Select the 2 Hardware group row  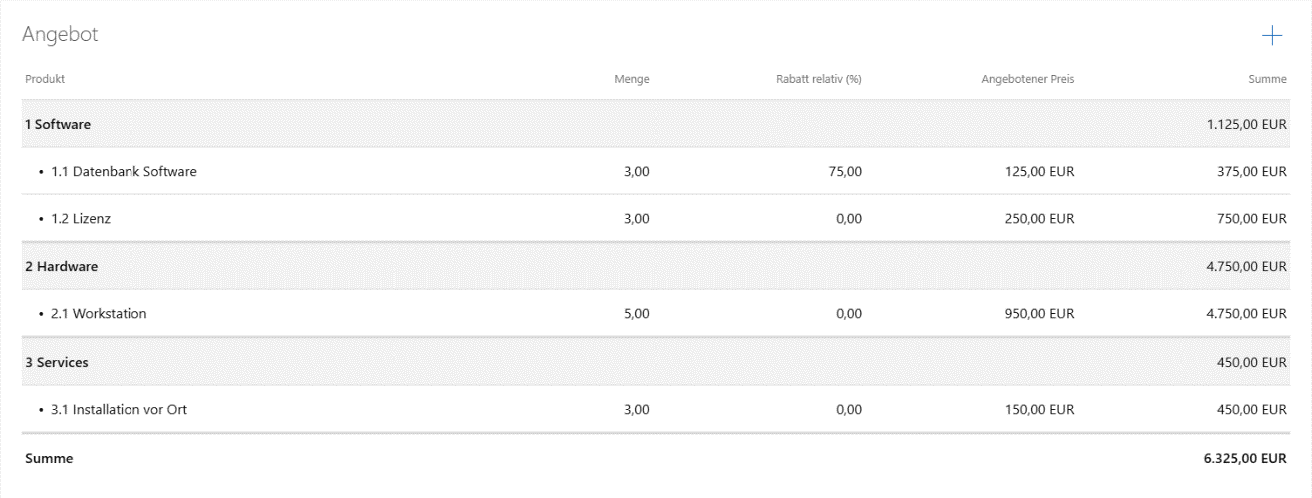point(656,267)
